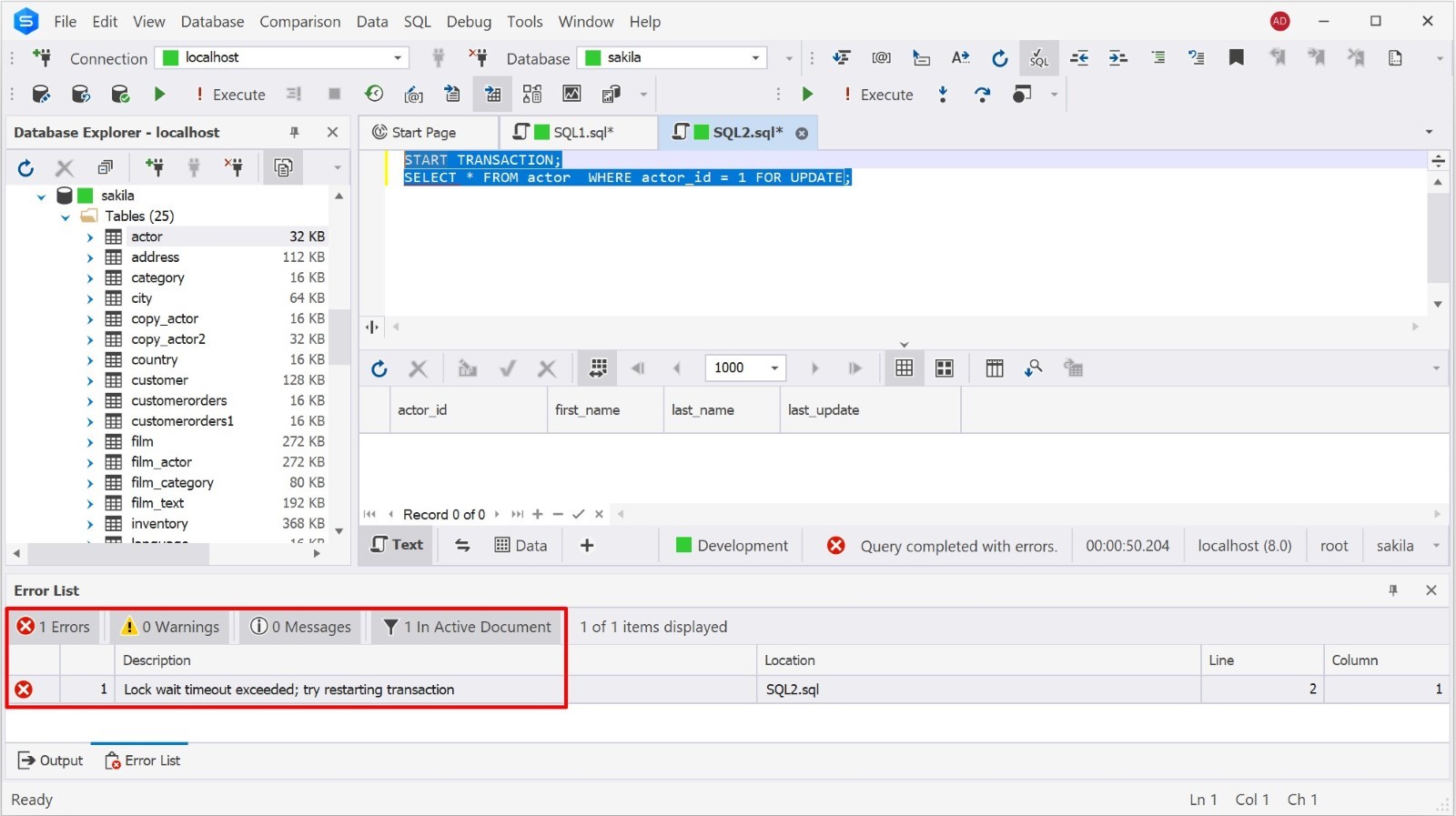Select the country table
This screenshot has height=816, width=1456.
tap(154, 360)
